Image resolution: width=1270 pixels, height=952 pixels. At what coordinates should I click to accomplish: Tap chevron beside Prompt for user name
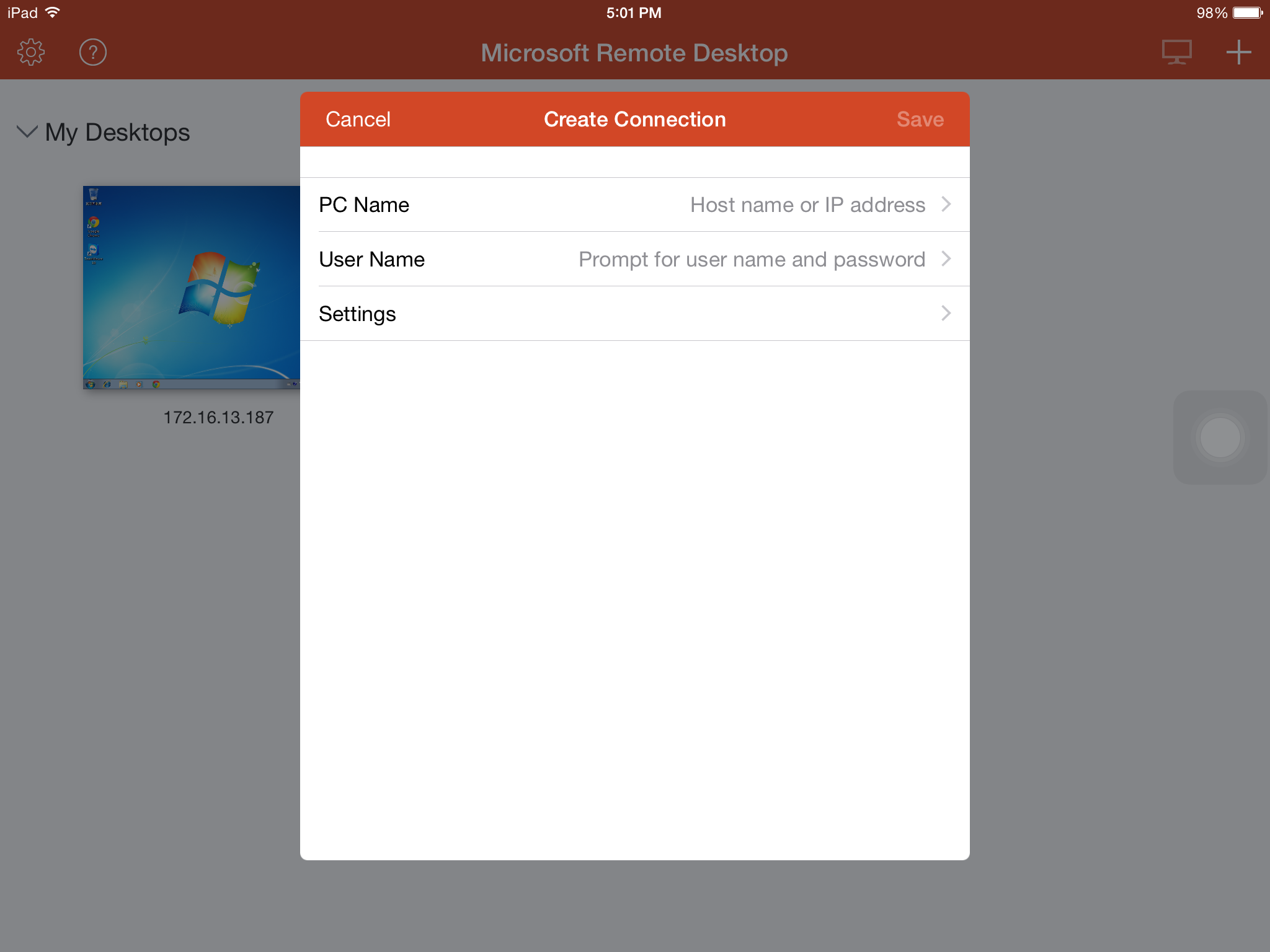946,259
